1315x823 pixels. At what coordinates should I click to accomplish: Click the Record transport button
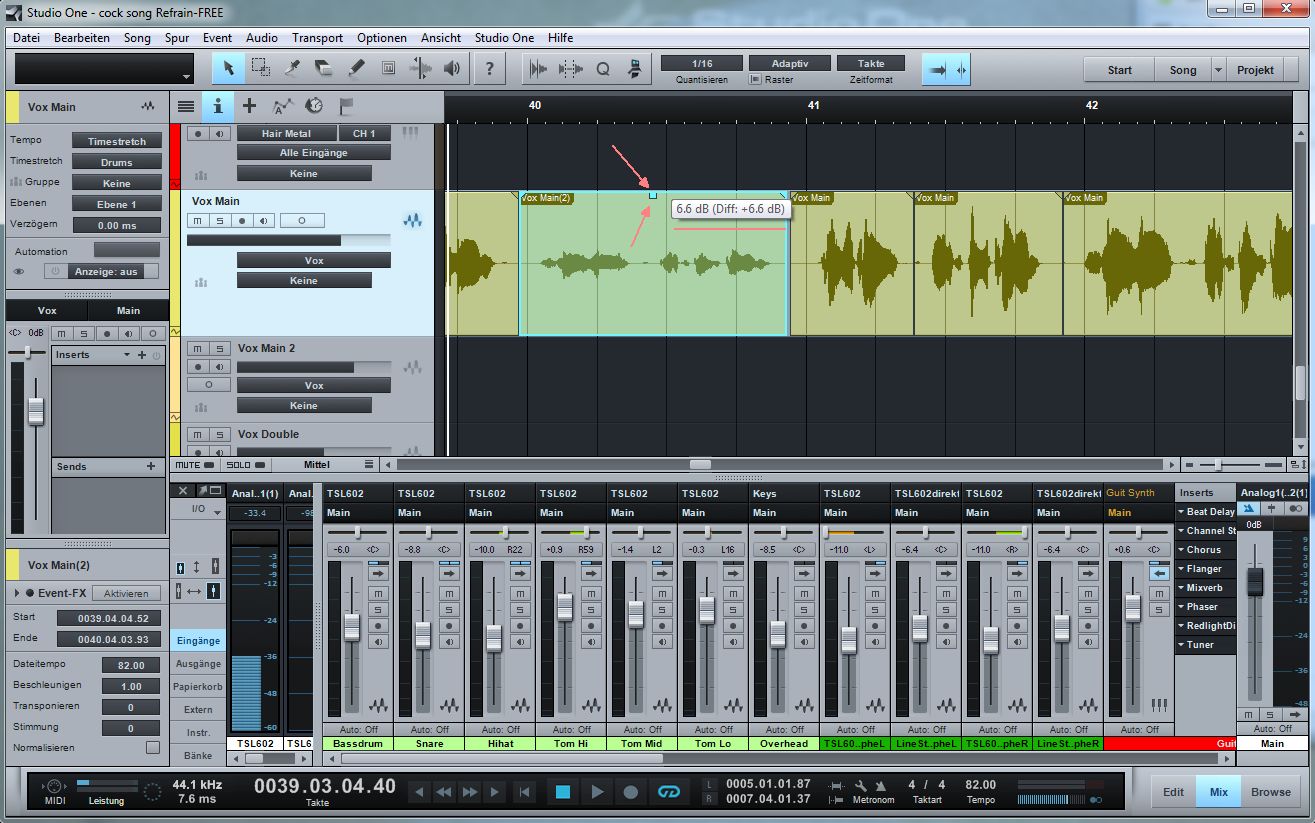[x=631, y=792]
